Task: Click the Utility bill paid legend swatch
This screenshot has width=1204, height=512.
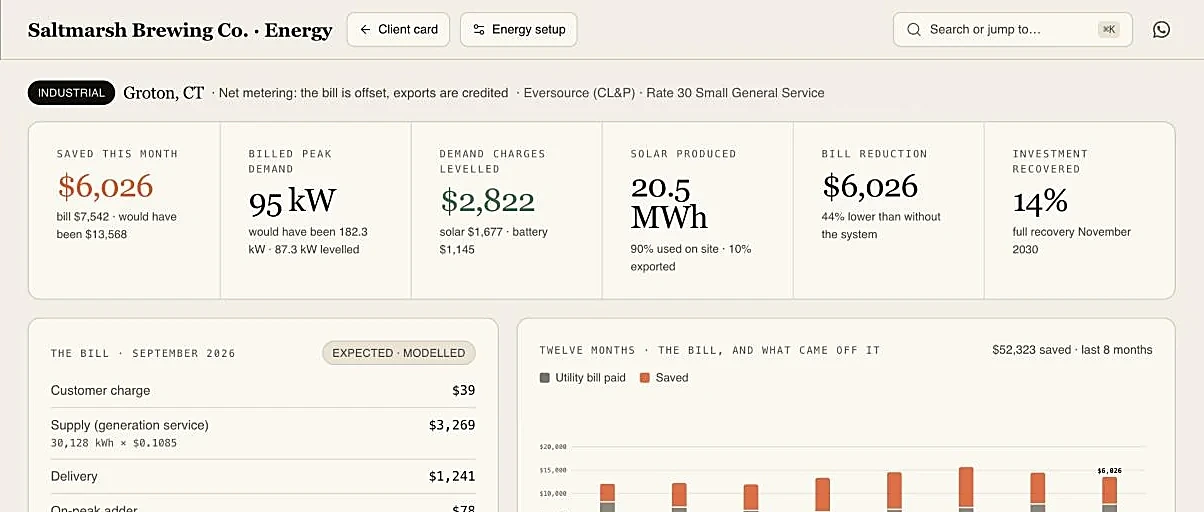Action: tap(545, 378)
